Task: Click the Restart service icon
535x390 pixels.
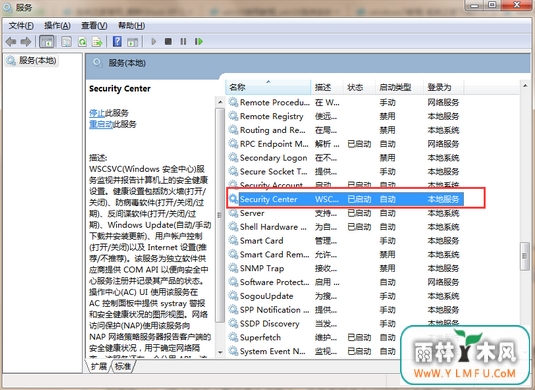Action: 199,42
